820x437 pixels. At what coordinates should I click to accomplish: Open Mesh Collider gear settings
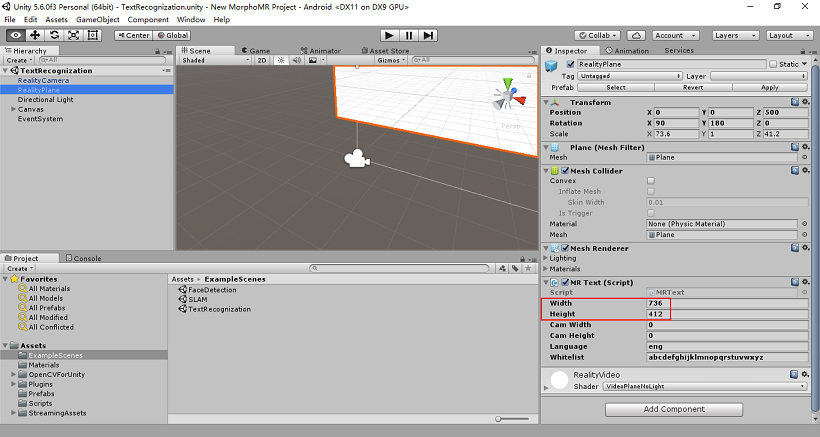806,170
